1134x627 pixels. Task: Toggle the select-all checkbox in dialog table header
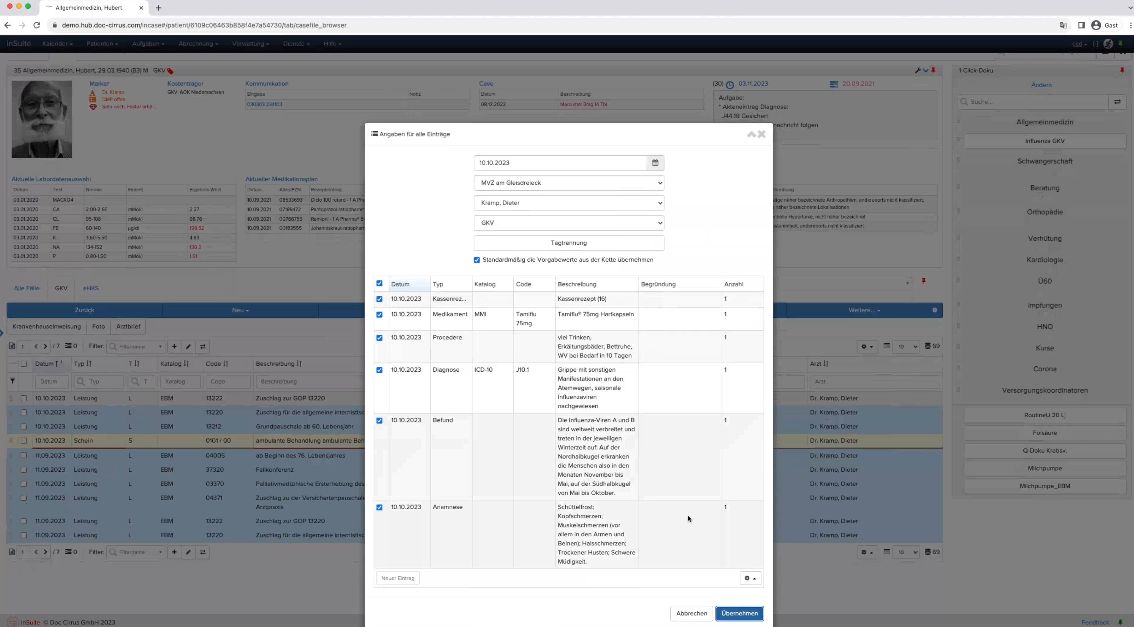coord(380,283)
